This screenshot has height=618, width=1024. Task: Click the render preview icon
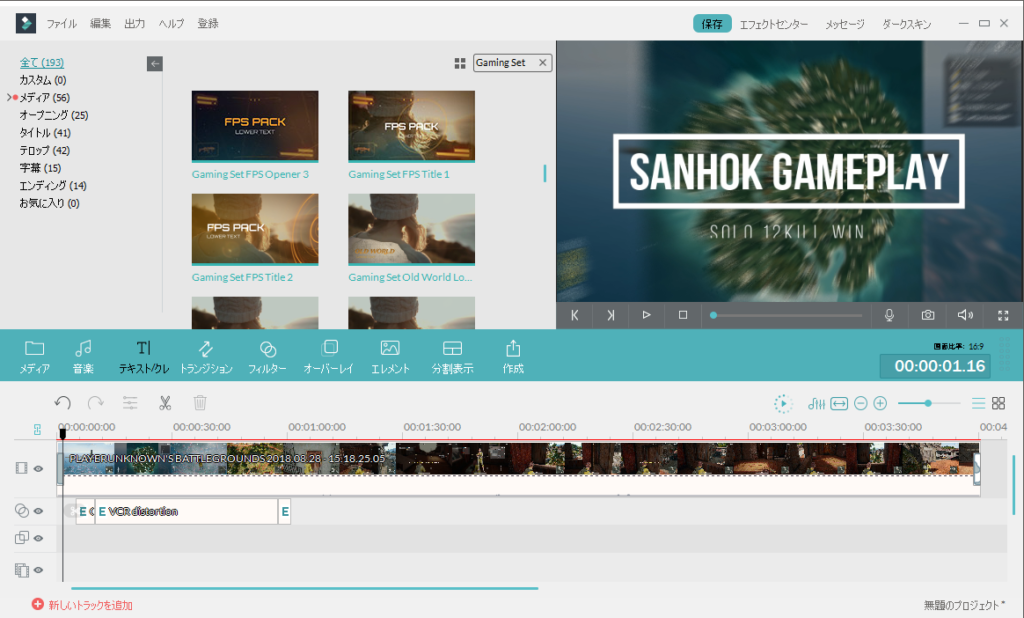click(x=783, y=404)
